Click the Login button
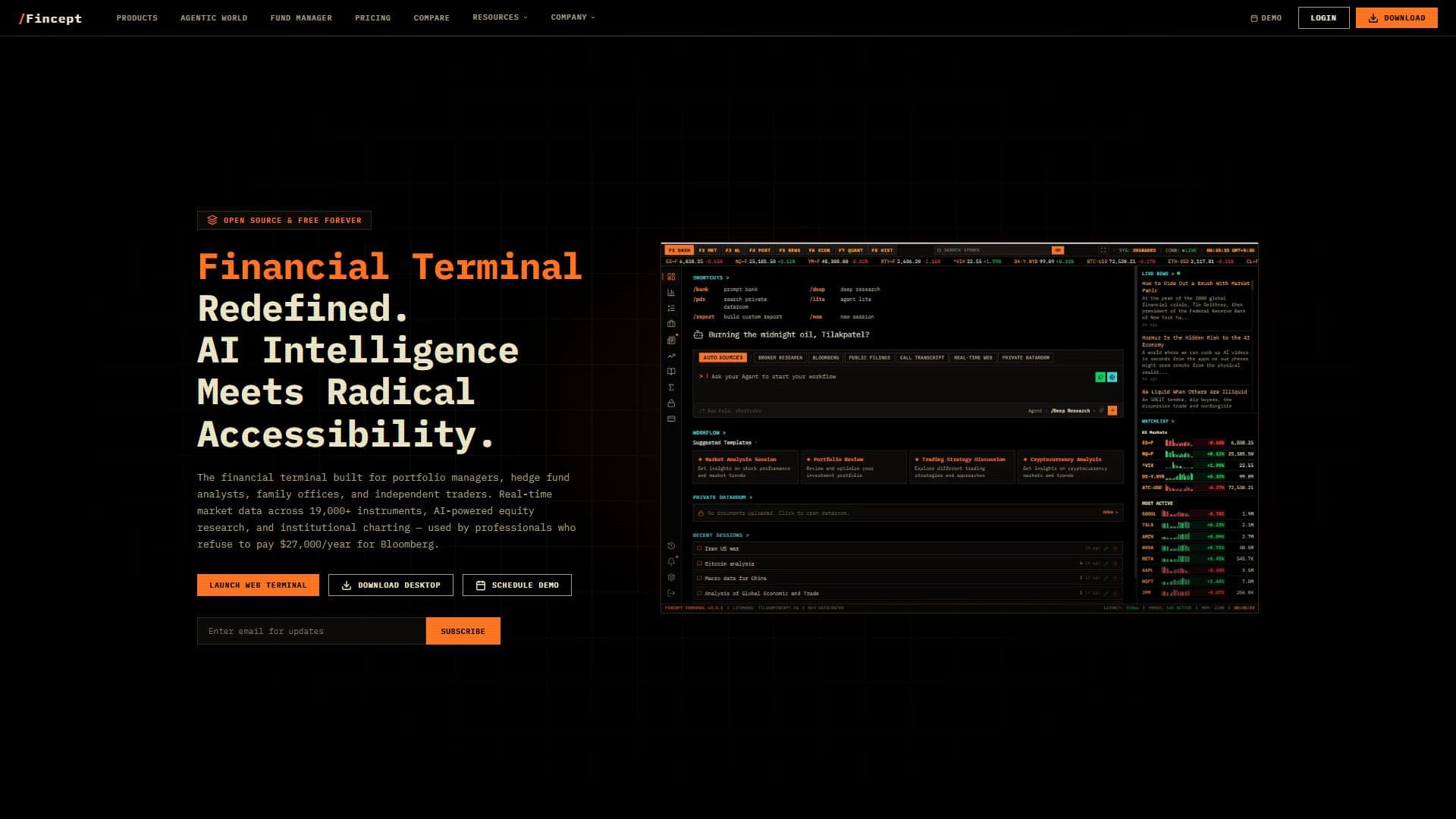 click(x=1323, y=17)
